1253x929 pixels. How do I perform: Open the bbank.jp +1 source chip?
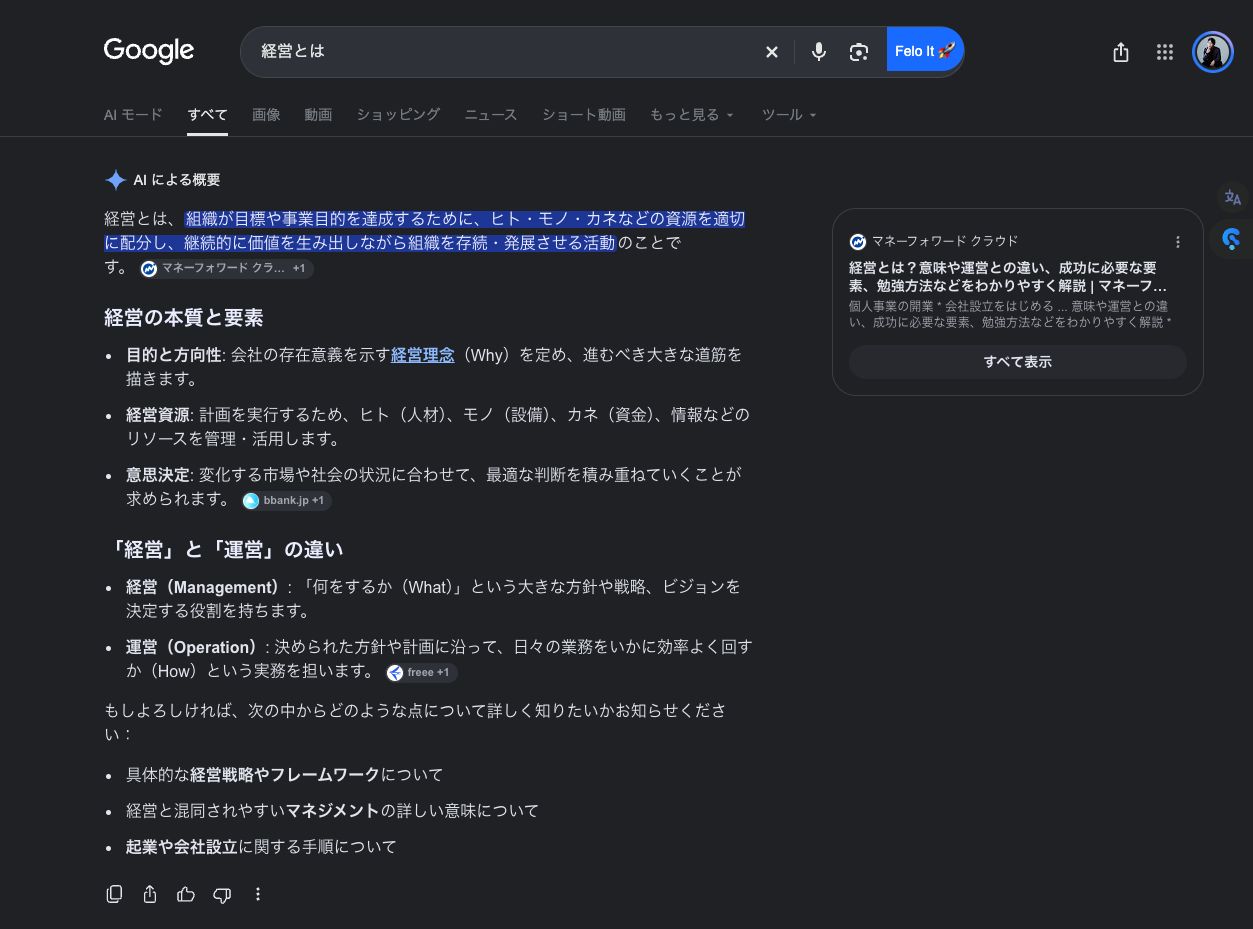click(x=286, y=500)
